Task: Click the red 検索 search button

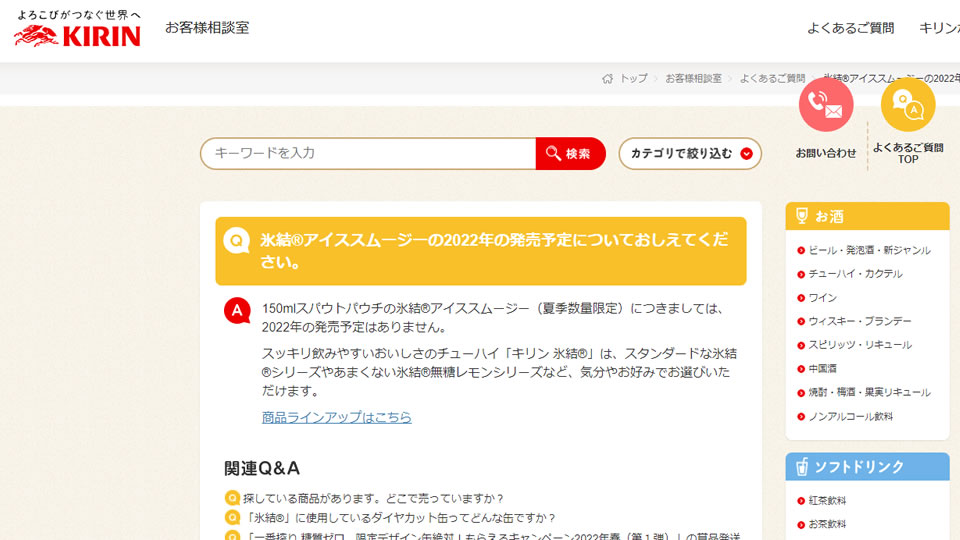Action: click(570, 154)
